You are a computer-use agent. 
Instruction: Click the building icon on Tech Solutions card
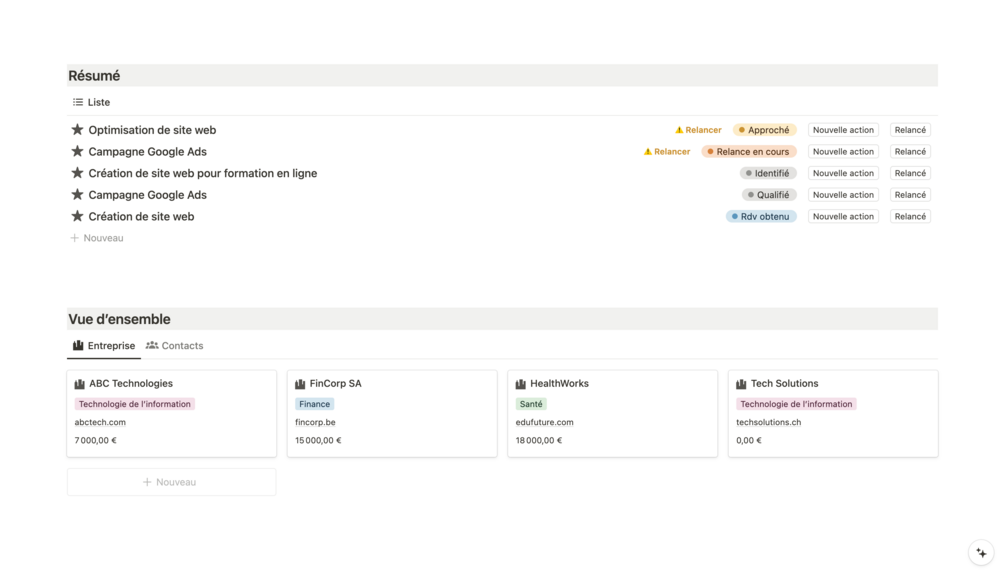(741, 384)
